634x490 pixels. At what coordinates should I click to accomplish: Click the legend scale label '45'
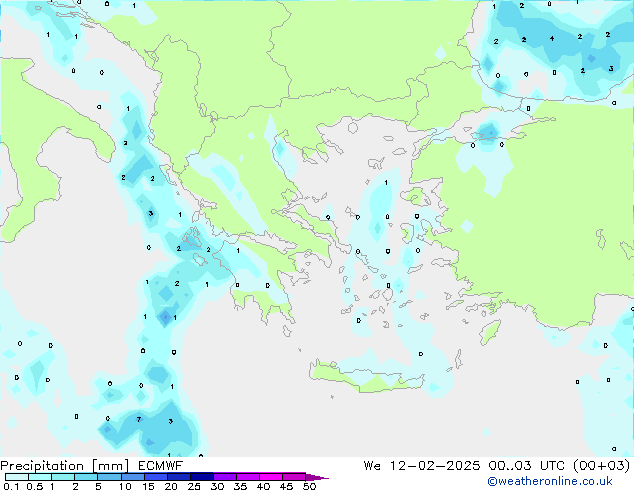(x=287, y=486)
